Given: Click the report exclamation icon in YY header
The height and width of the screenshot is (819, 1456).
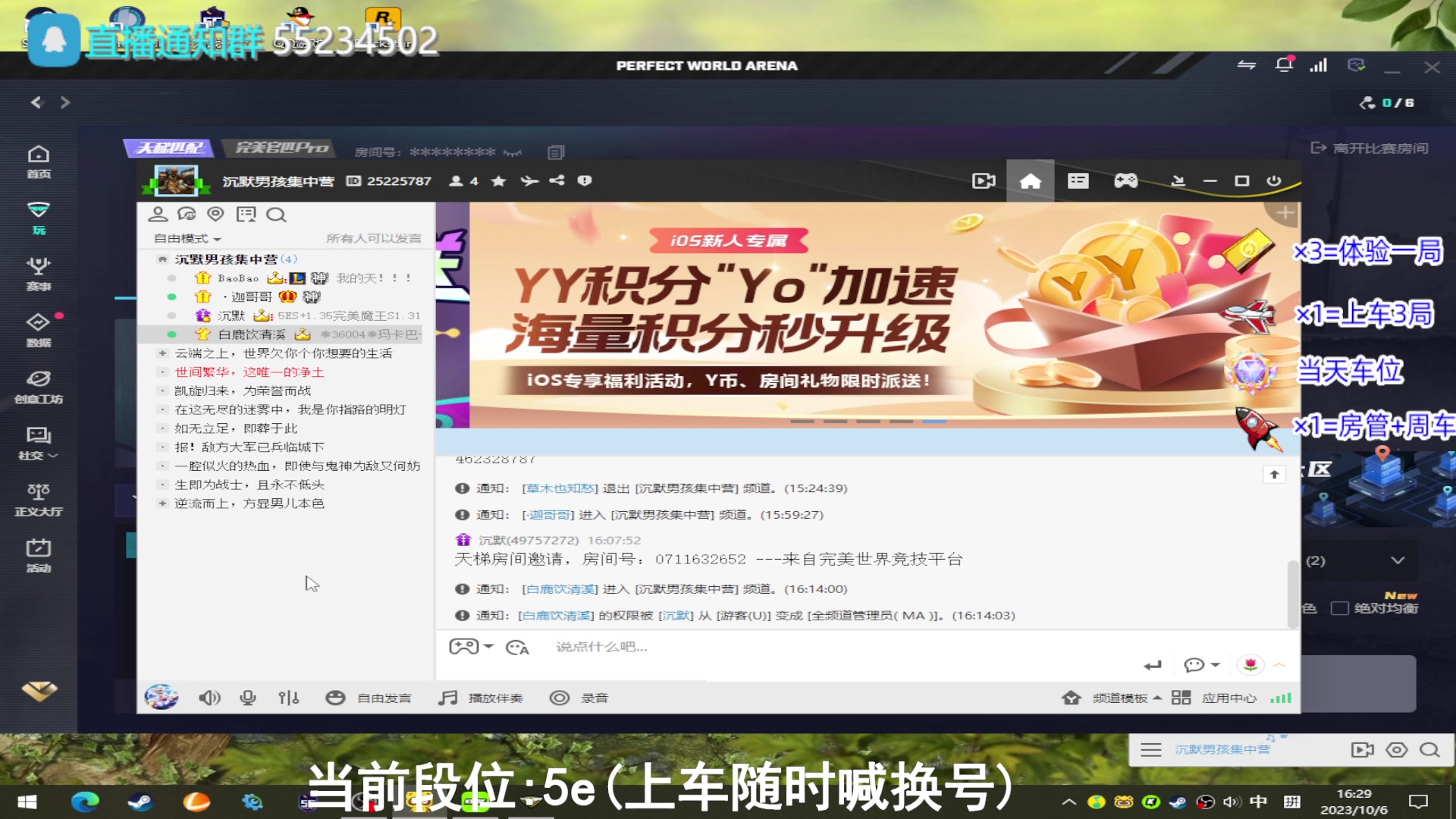Looking at the screenshot, I should point(584,180).
